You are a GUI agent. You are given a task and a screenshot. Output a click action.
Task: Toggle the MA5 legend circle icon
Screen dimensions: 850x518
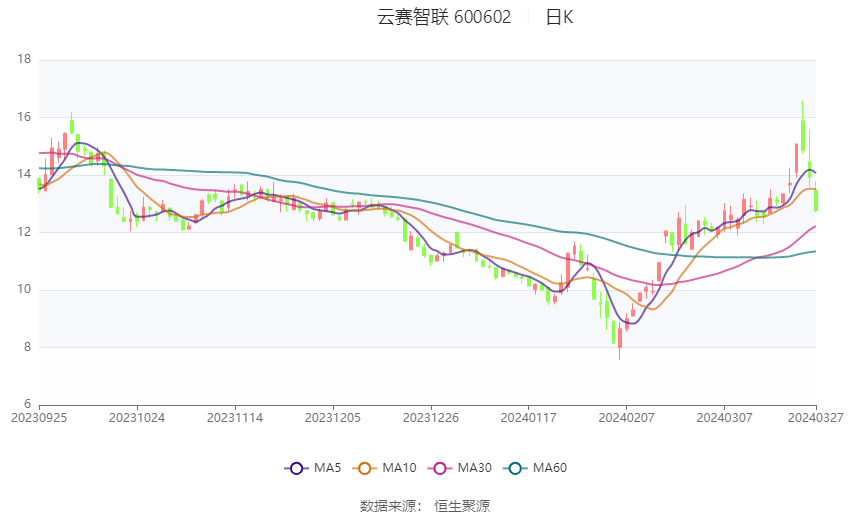tap(297, 468)
